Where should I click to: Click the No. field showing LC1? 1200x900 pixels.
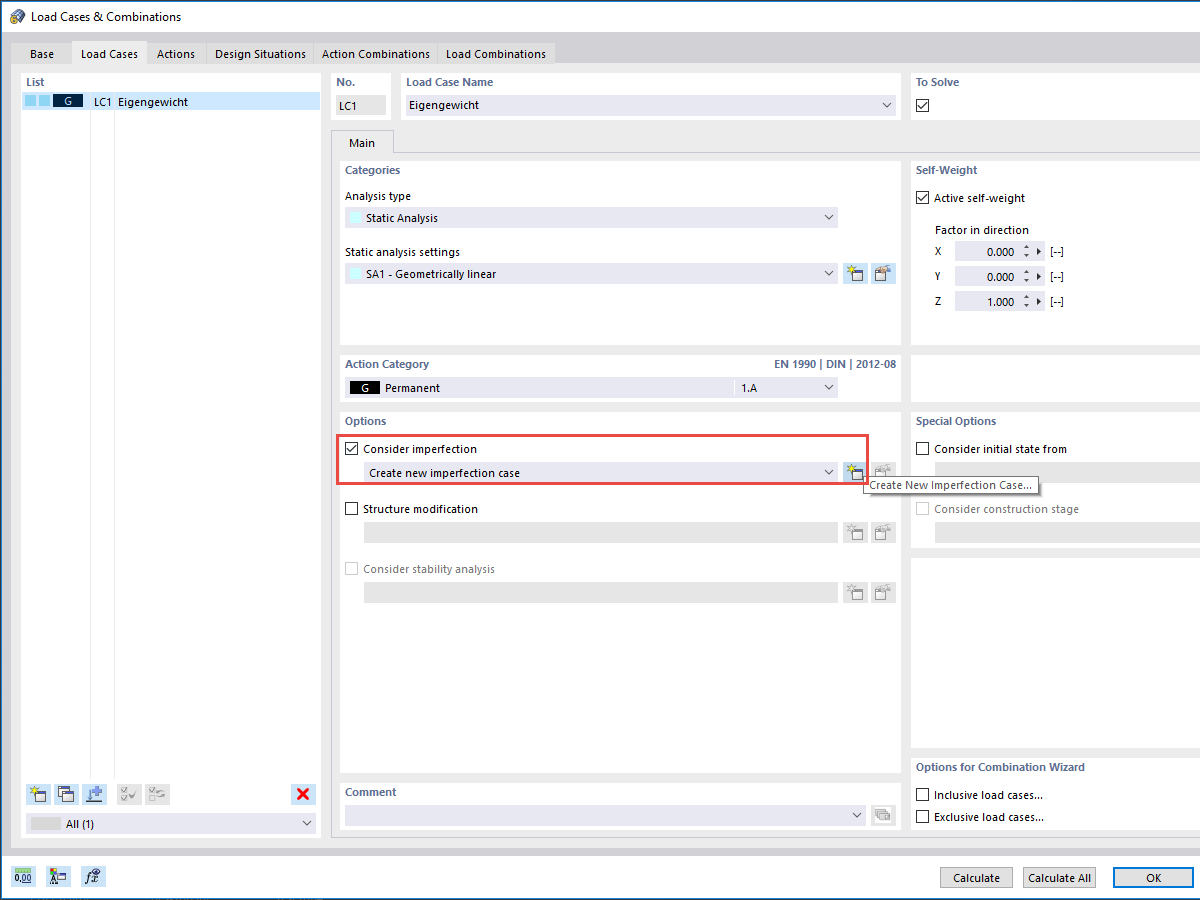click(x=361, y=105)
